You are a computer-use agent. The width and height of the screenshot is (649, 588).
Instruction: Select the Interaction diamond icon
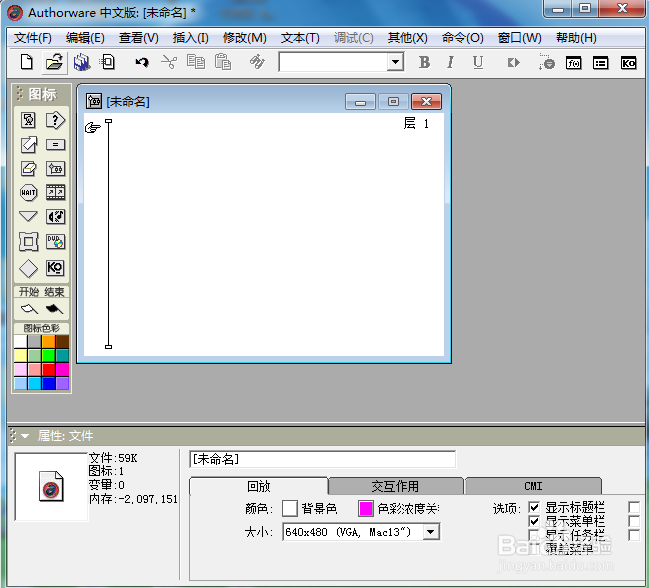pos(29,268)
